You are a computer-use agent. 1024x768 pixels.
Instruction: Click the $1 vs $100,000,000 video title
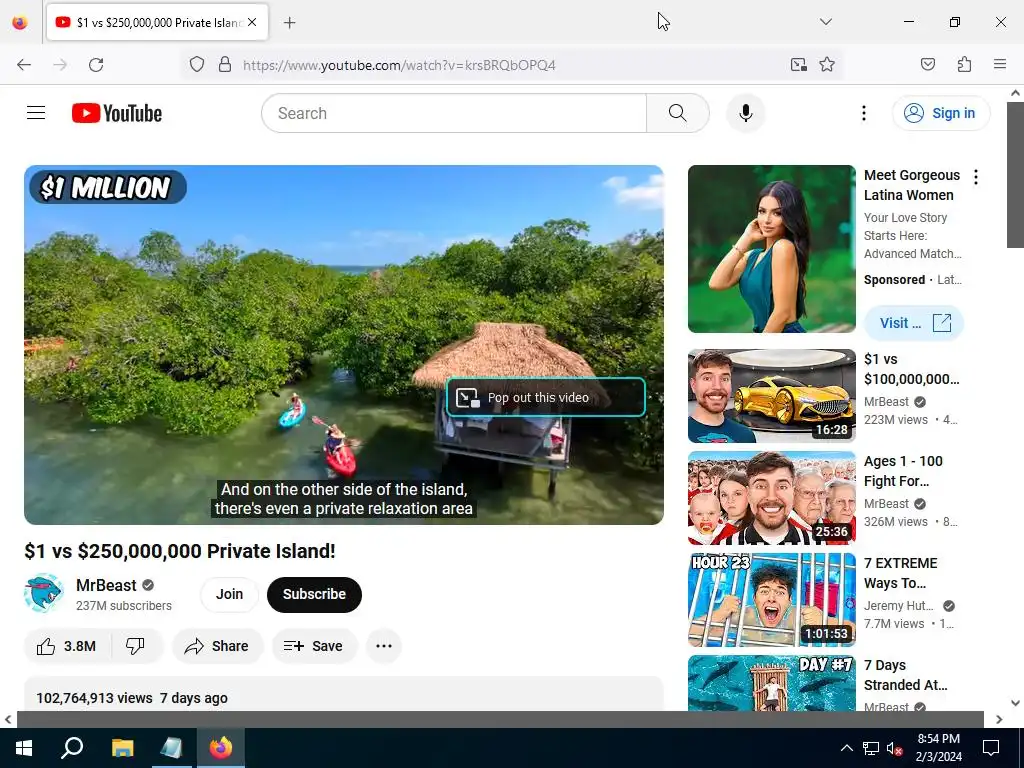[911, 369]
